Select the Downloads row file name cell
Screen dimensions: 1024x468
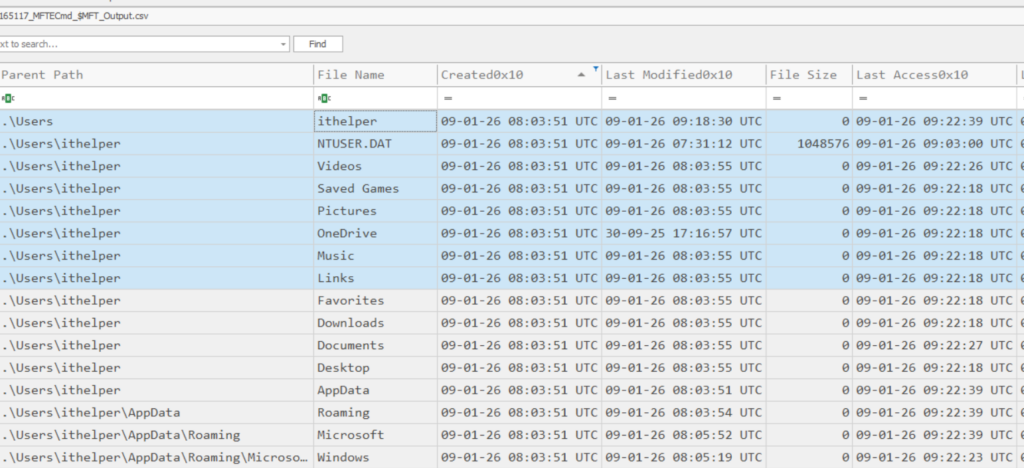[x=375, y=323]
